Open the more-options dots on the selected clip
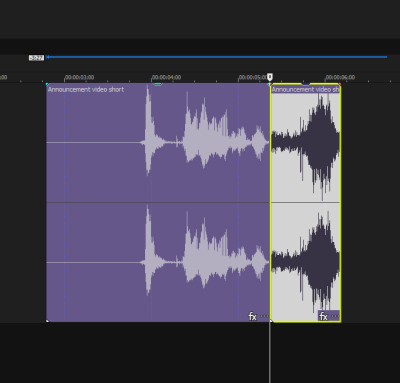Screen dimensions: 400x383 pyautogui.click(x=335, y=316)
